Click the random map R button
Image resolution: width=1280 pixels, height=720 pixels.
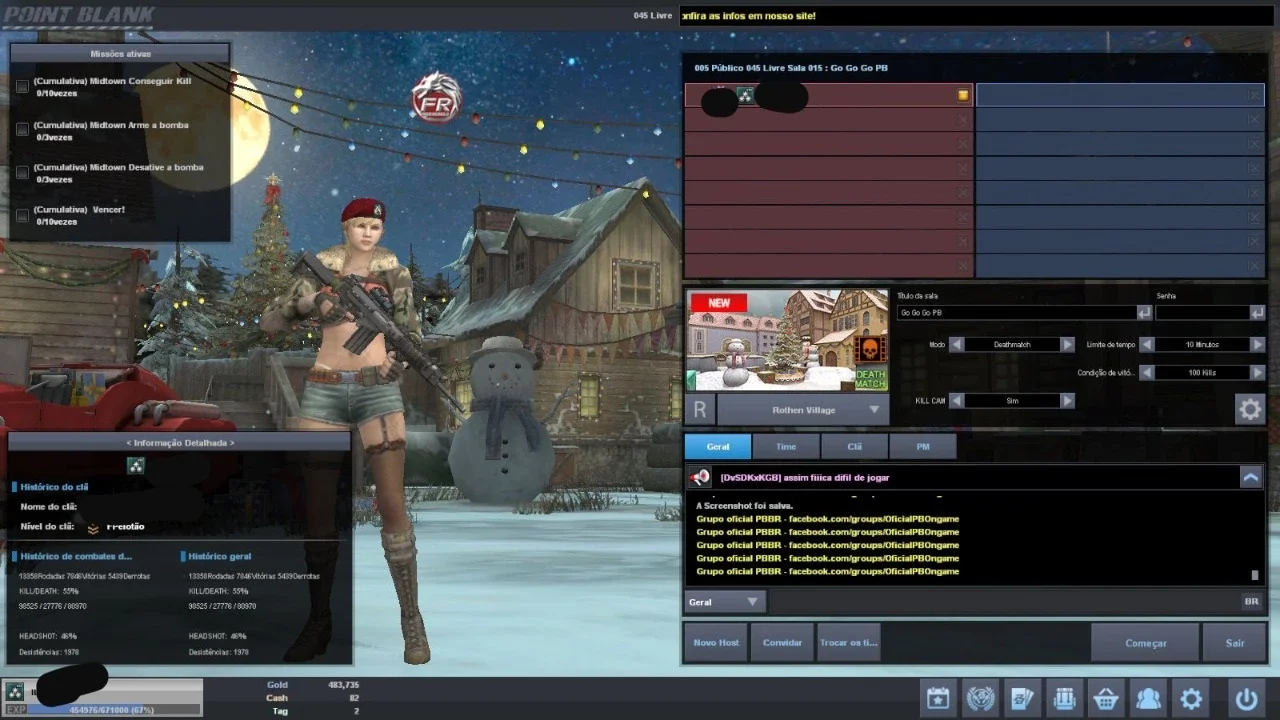700,409
